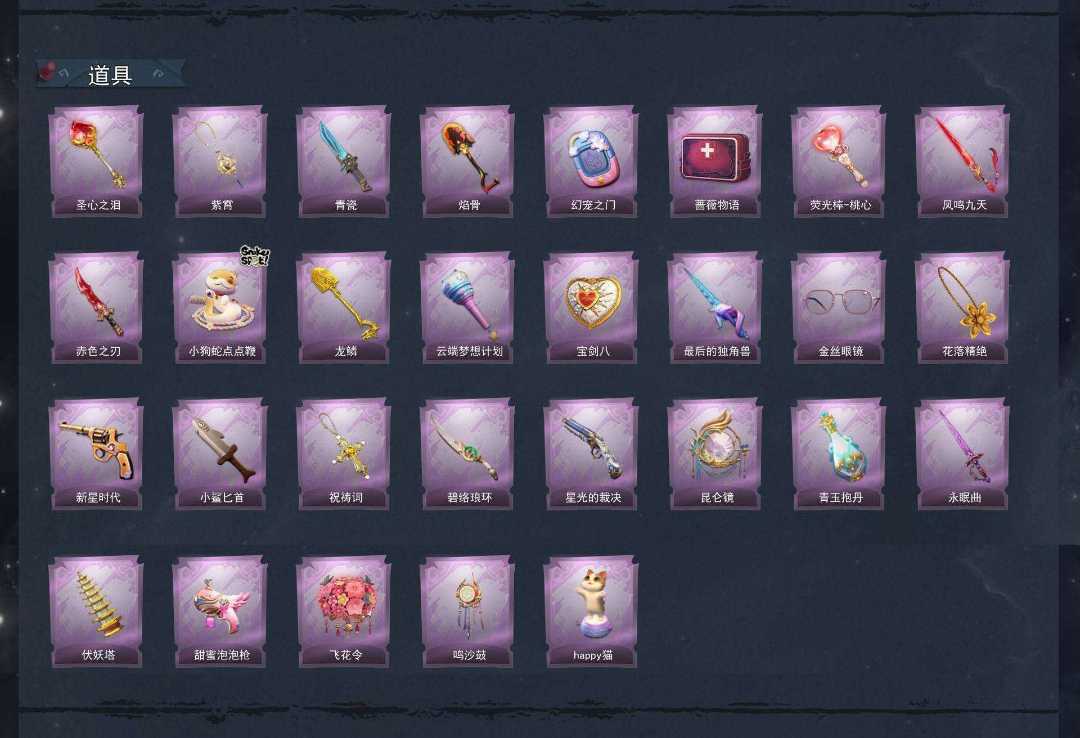Image resolution: width=1080 pixels, height=738 pixels.
Task: Select the 金丝眼镜 glasses item
Action: coord(838,307)
